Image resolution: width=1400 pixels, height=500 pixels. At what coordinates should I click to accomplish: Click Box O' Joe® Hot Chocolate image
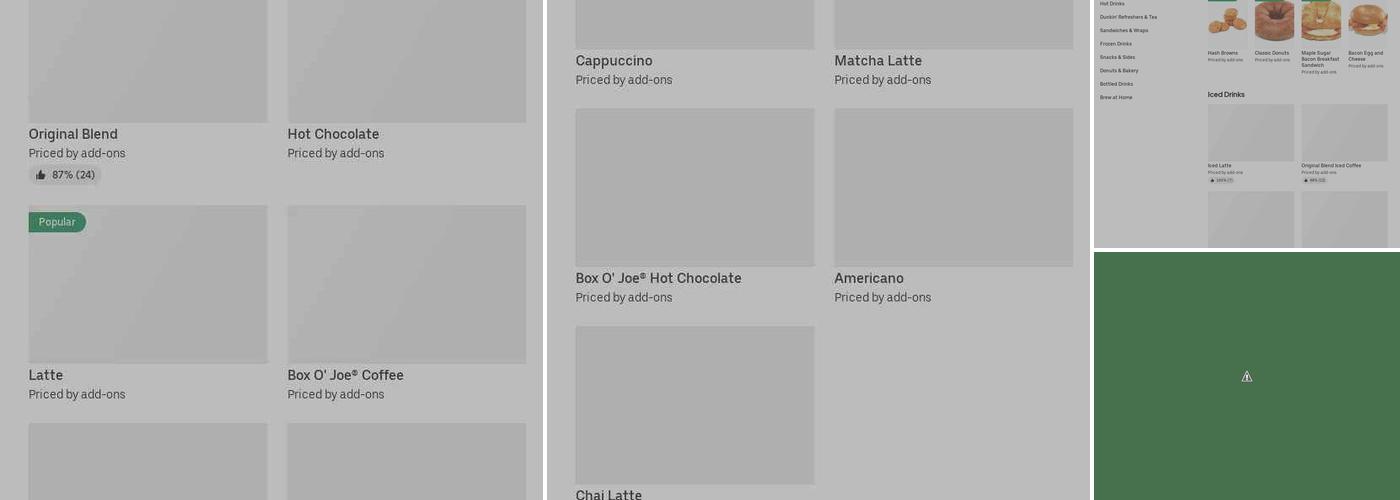tap(694, 187)
